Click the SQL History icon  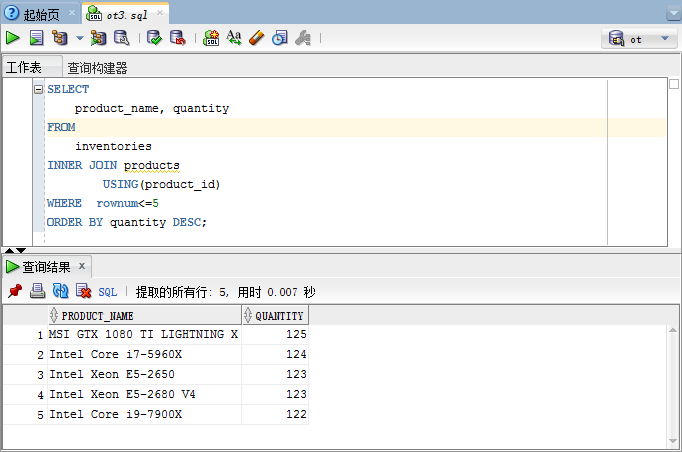pyautogui.click(x=280, y=38)
